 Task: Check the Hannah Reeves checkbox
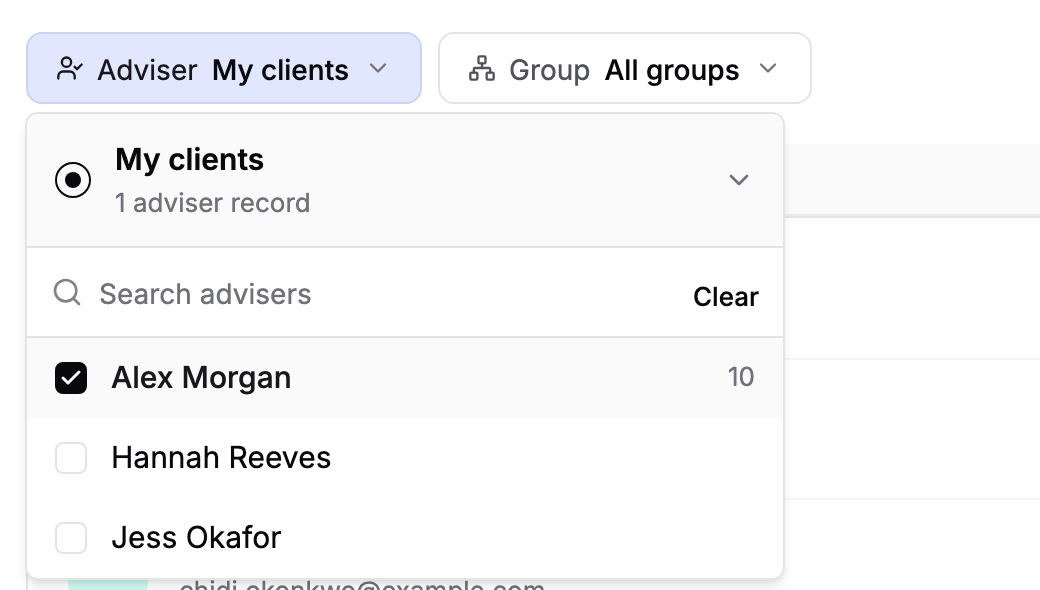pyautogui.click(x=71, y=458)
